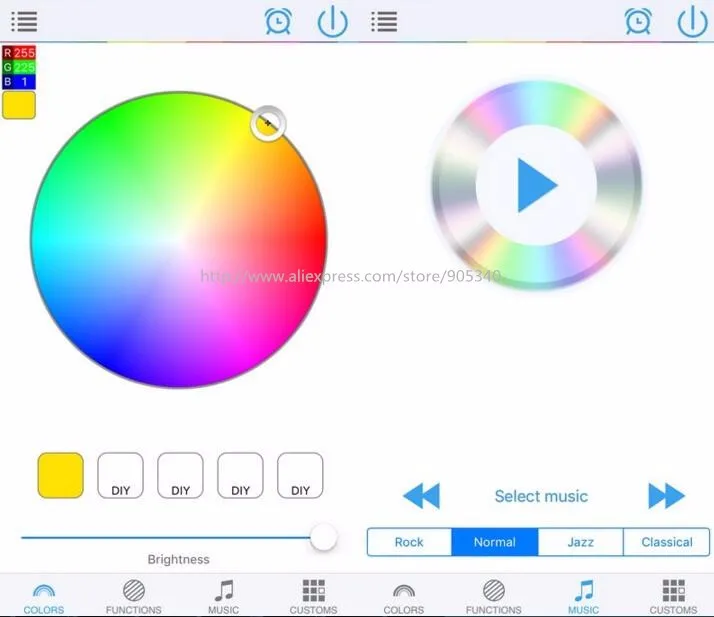This screenshot has height=617, width=714.
Task: Tap the power button on left screen
Action: coord(332,21)
